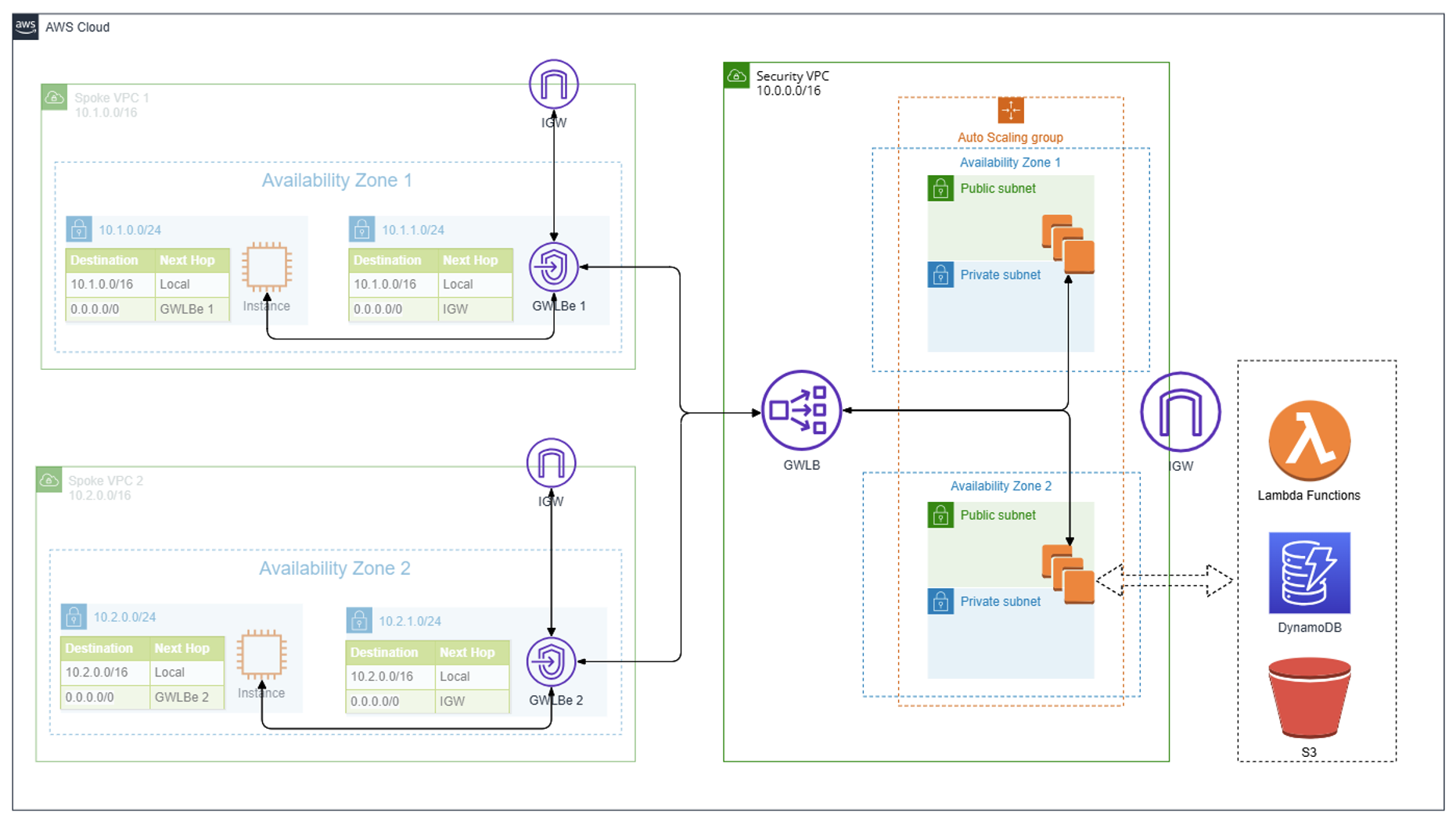
Task: Select the Instance chip in Spoke VPC 1
Action: pos(267,267)
